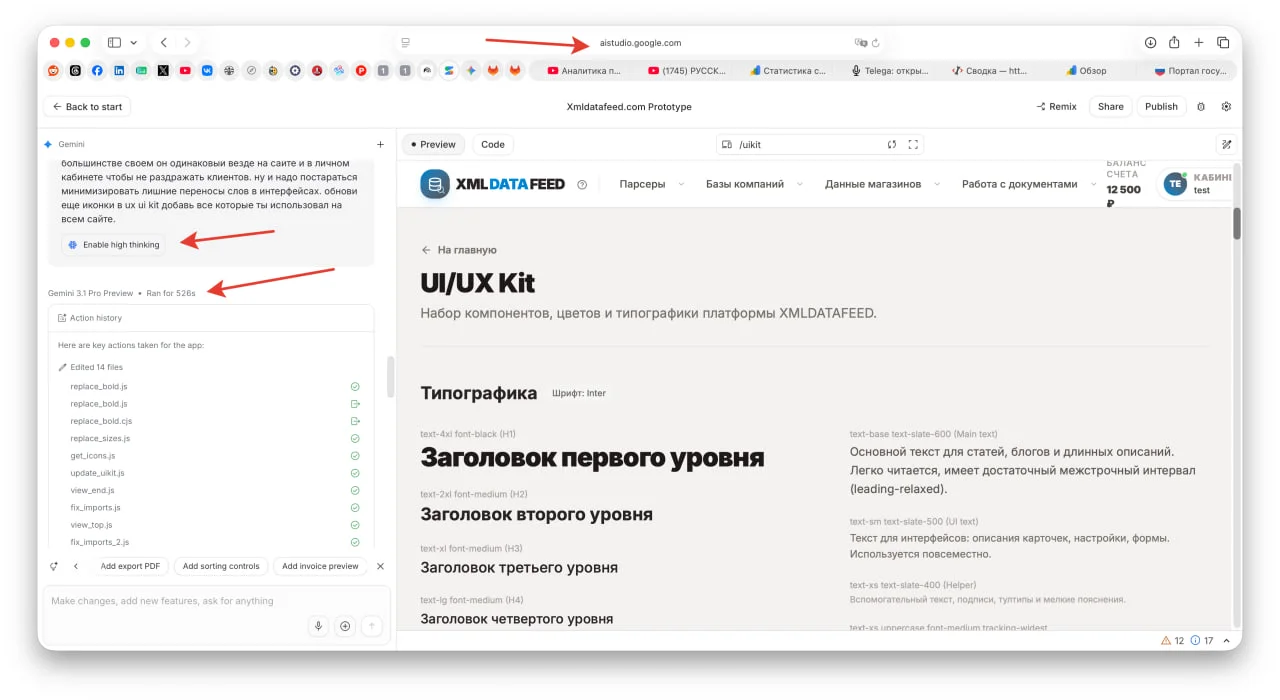Click the Share button

pos(1111,106)
